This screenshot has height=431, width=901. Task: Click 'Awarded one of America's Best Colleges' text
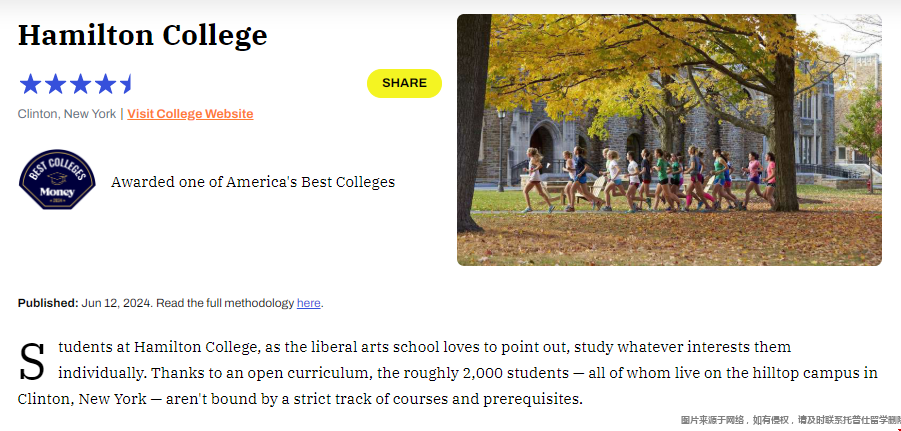tap(253, 182)
